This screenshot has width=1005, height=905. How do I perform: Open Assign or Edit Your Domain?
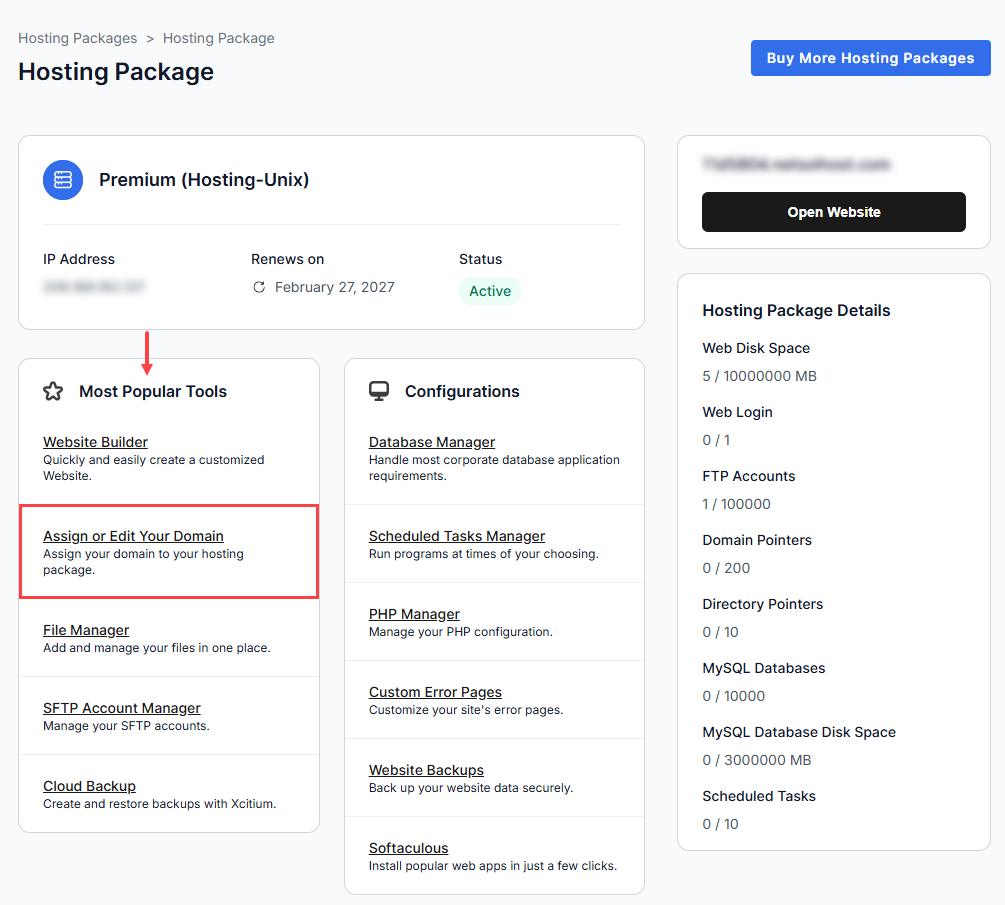click(133, 536)
